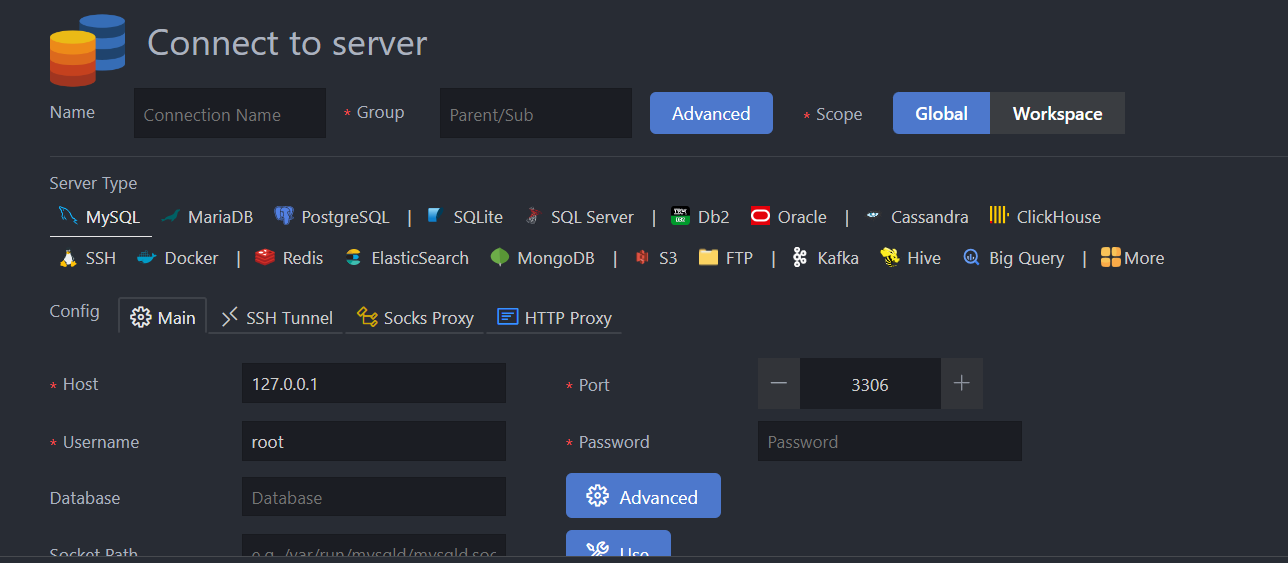
Task: Choose PostgreSQL elephant icon
Action: [x=283, y=216]
